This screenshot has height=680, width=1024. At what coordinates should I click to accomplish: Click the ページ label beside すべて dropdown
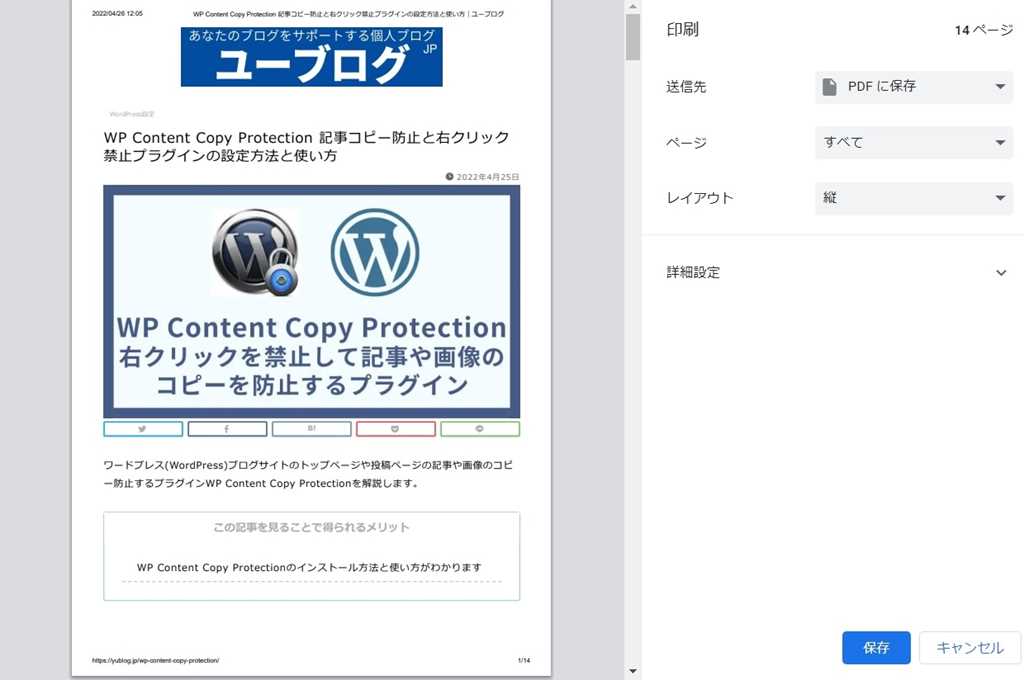click(686, 142)
